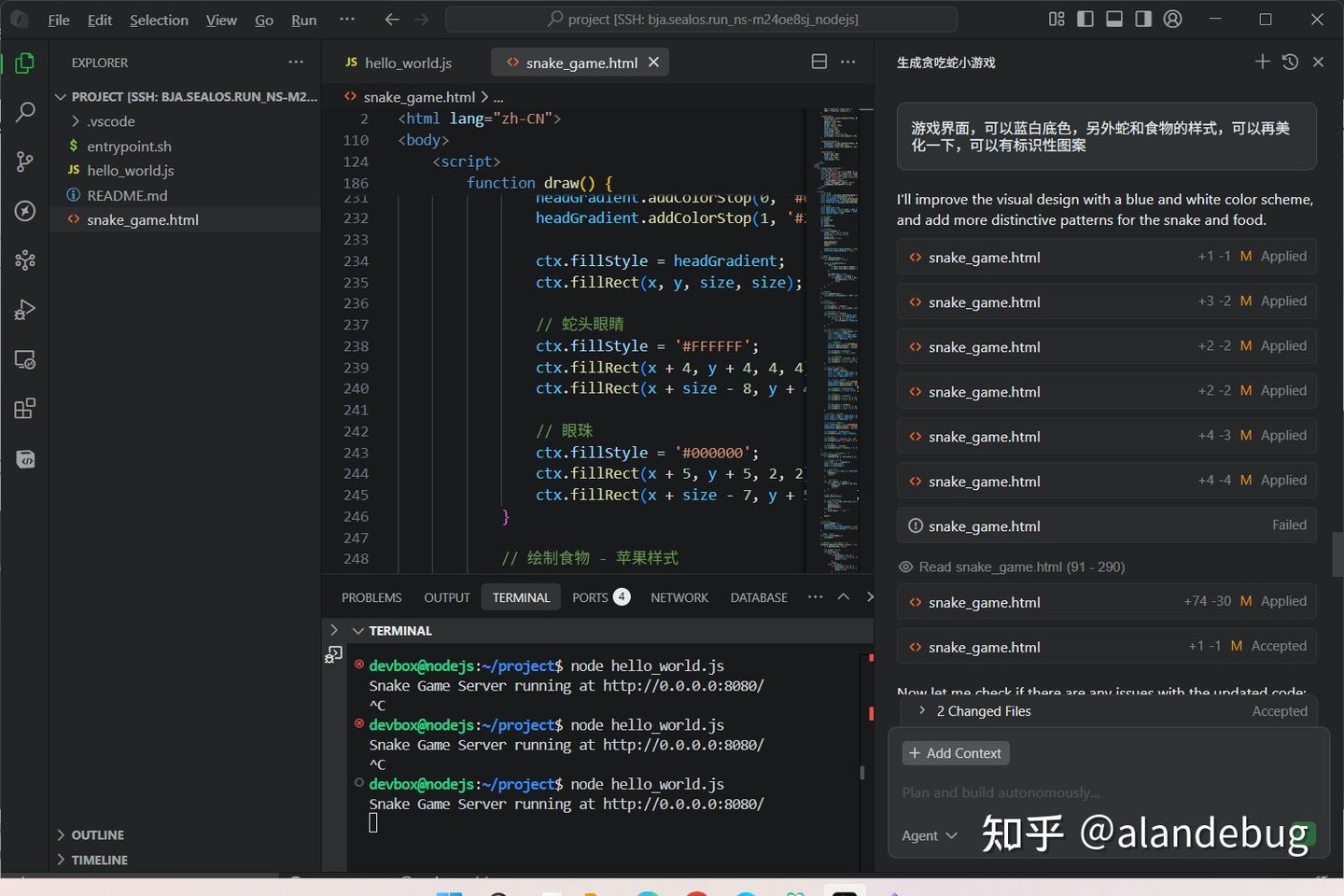Switch to the hello_world.js editor tab

coord(407,62)
